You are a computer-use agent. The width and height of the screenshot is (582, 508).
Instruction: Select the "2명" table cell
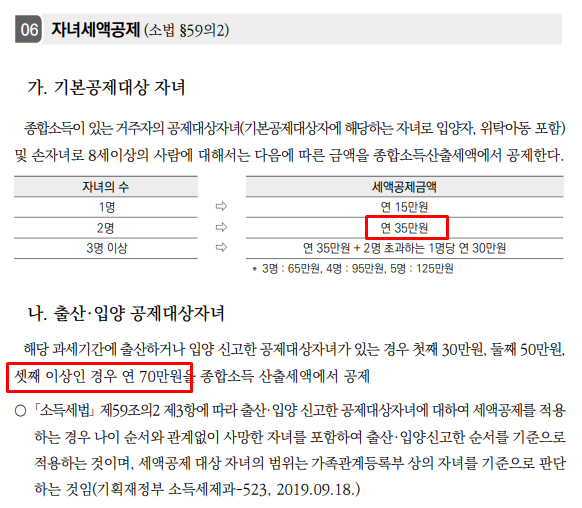coord(106,228)
